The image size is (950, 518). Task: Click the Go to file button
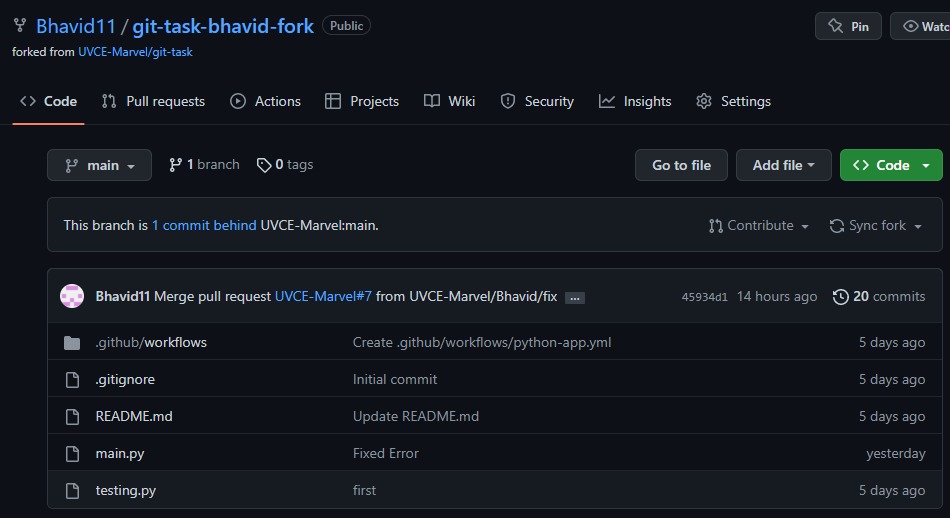click(681, 165)
